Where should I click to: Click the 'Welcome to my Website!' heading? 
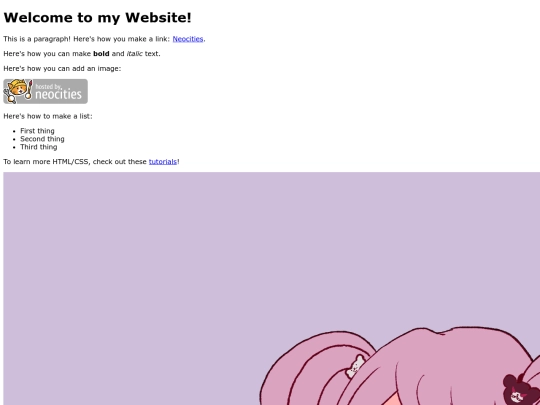[97, 18]
